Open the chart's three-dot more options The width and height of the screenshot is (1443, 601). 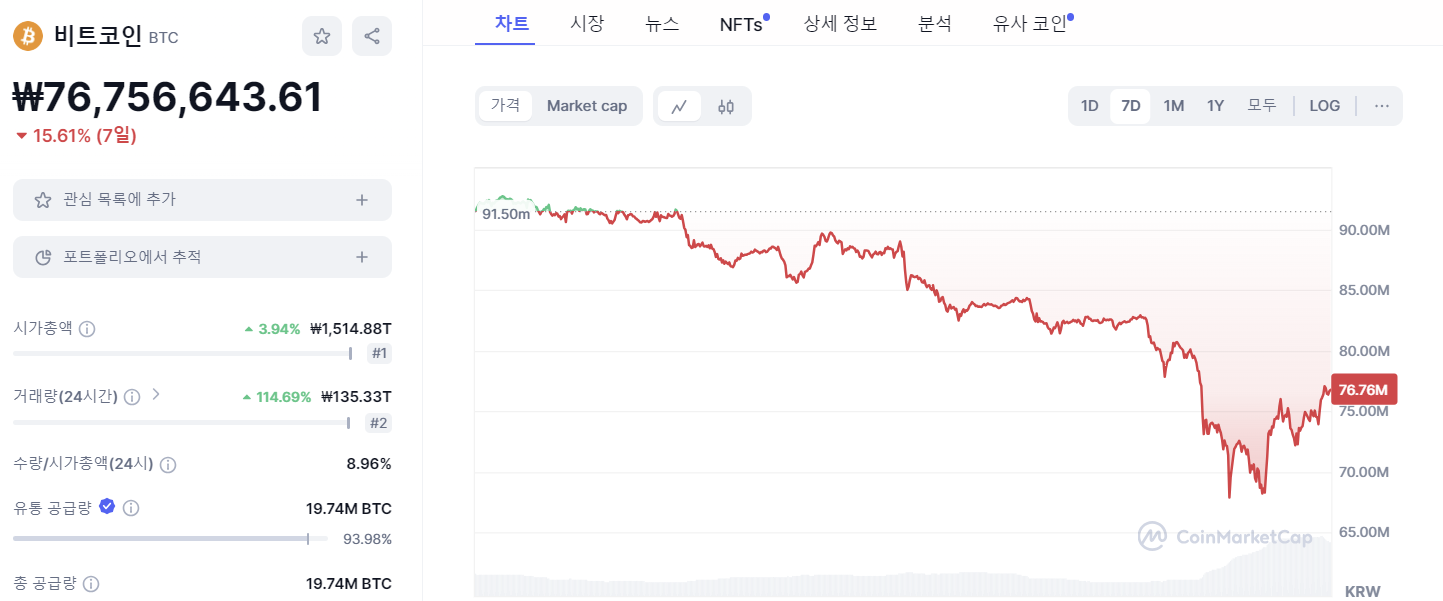1382,106
